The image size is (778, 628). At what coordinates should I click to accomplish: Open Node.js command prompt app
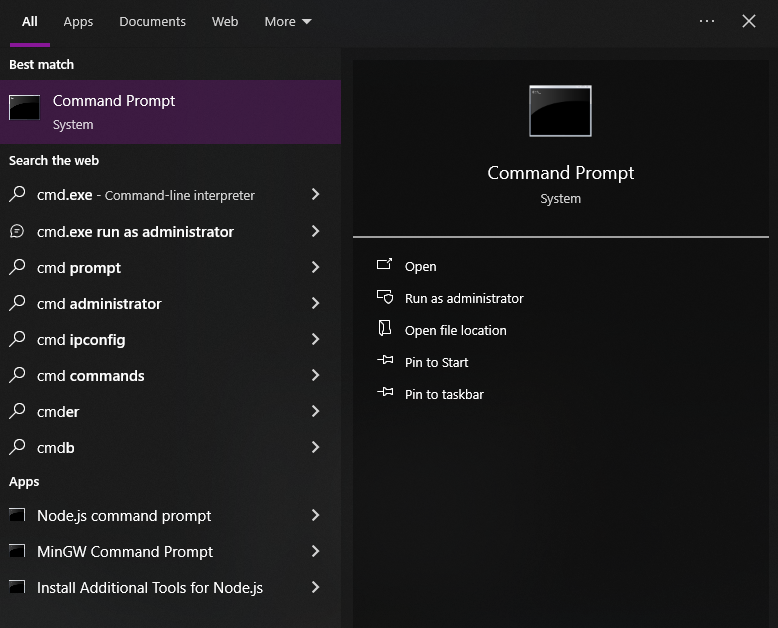170,516
